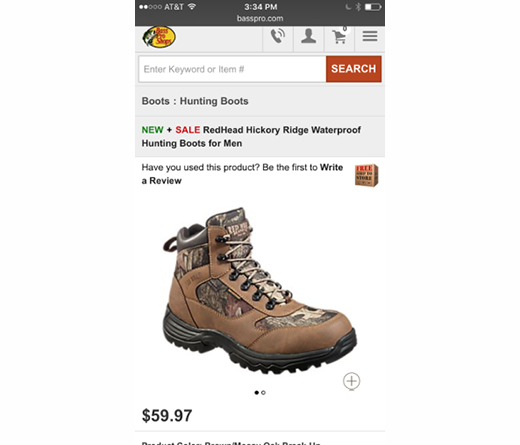Tap the Free Ship to Store box icon
The height and width of the screenshot is (445, 520).
366,175
